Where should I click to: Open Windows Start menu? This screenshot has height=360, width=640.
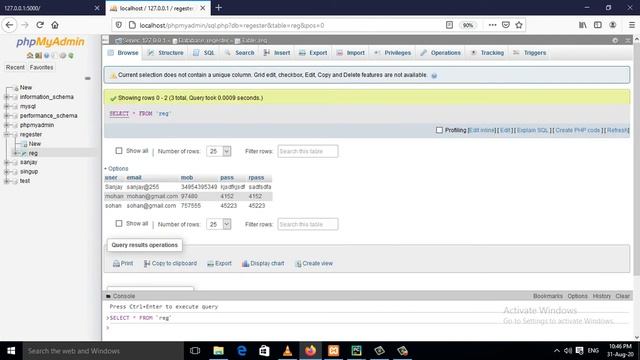[11, 351]
